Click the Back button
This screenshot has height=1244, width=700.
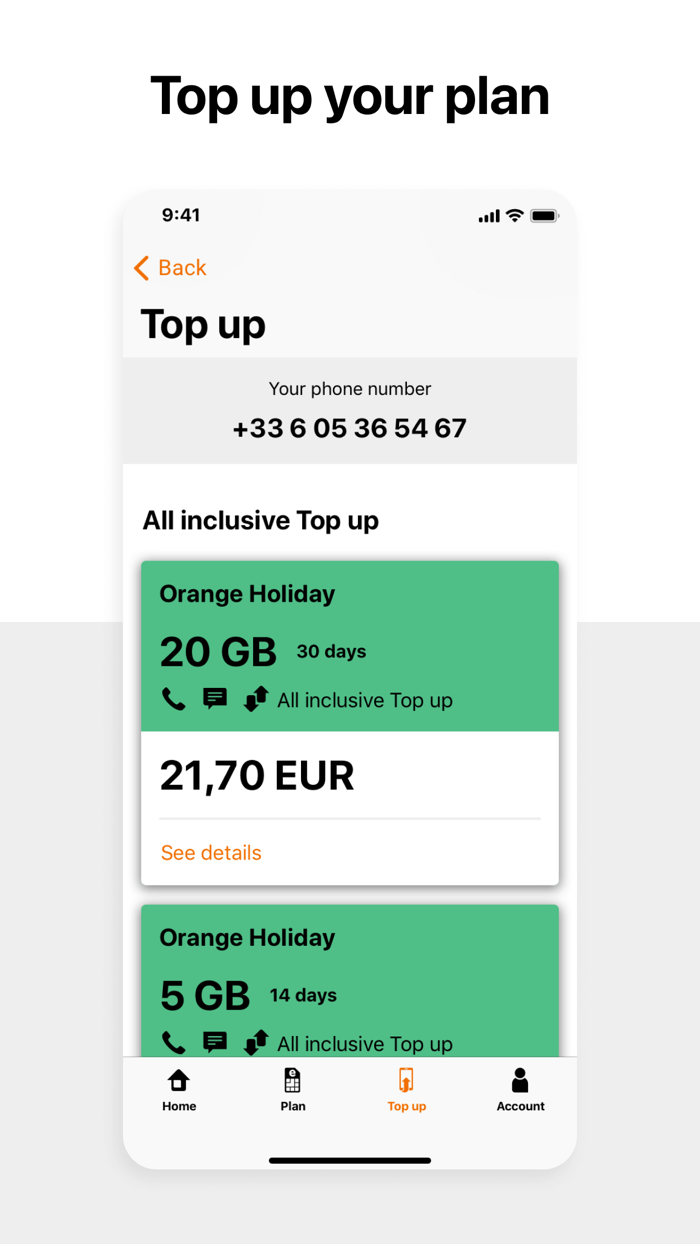pyautogui.click(x=168, y=268)
